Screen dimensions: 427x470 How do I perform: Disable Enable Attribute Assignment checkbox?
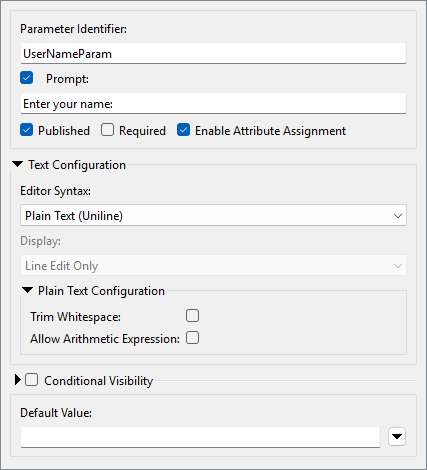pyautogui.click(x=183, y=130)
